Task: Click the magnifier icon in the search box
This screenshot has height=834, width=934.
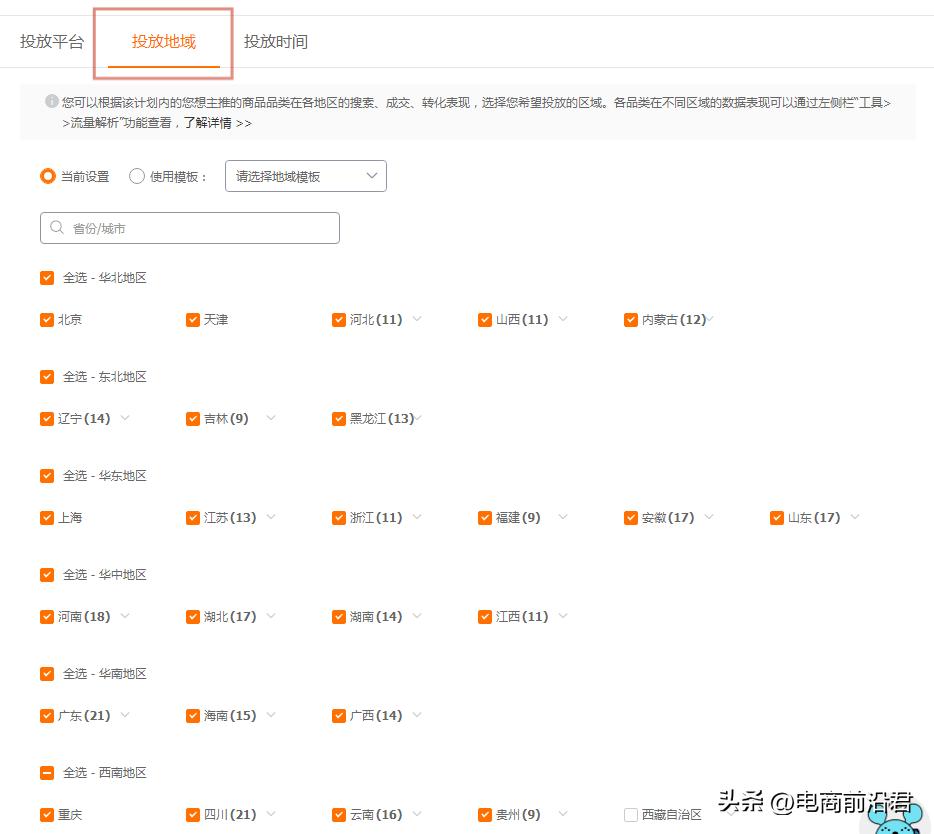Action: click(x=57, y=227)
